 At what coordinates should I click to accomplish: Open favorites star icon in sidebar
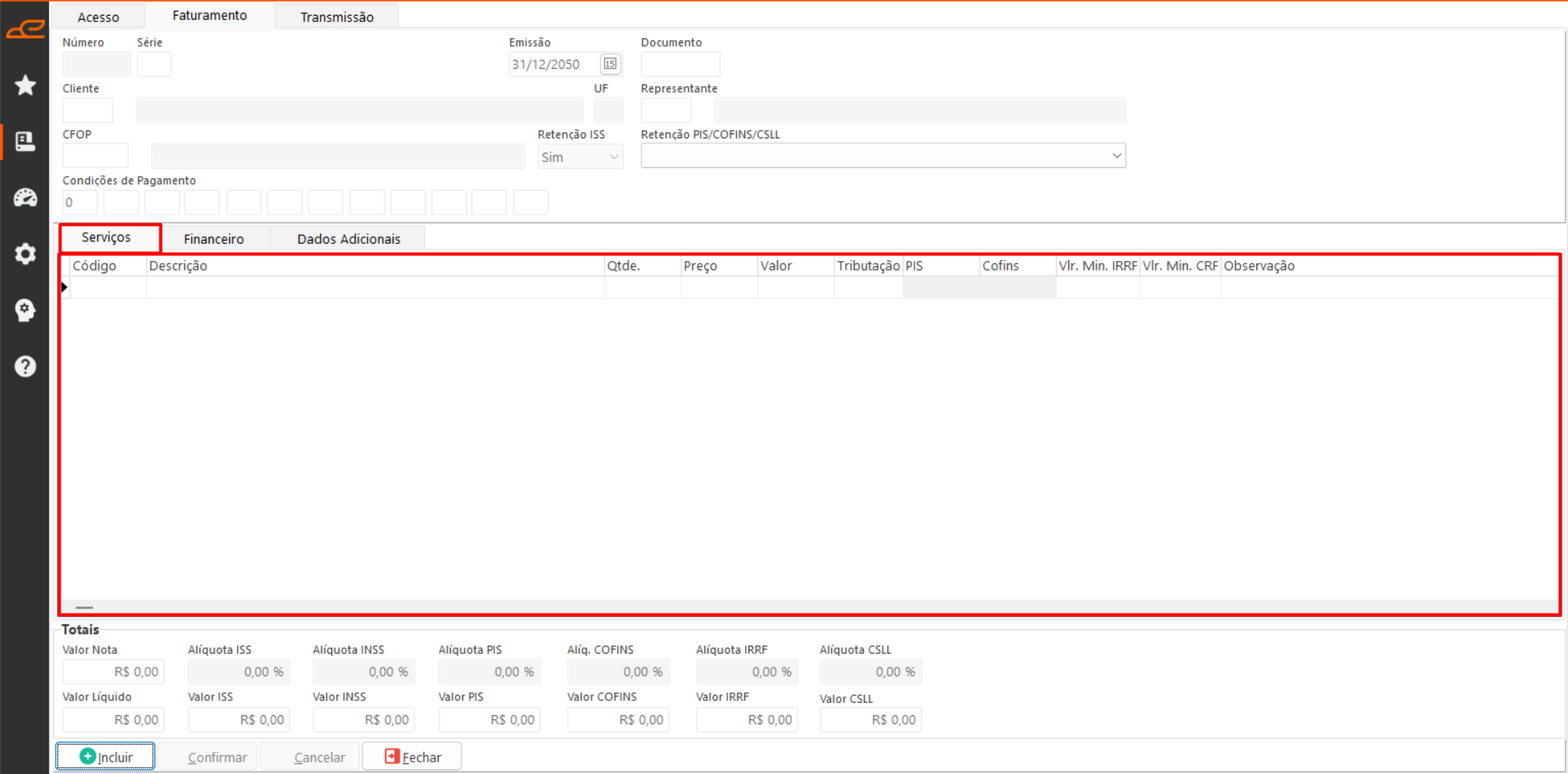pos(25,85)
